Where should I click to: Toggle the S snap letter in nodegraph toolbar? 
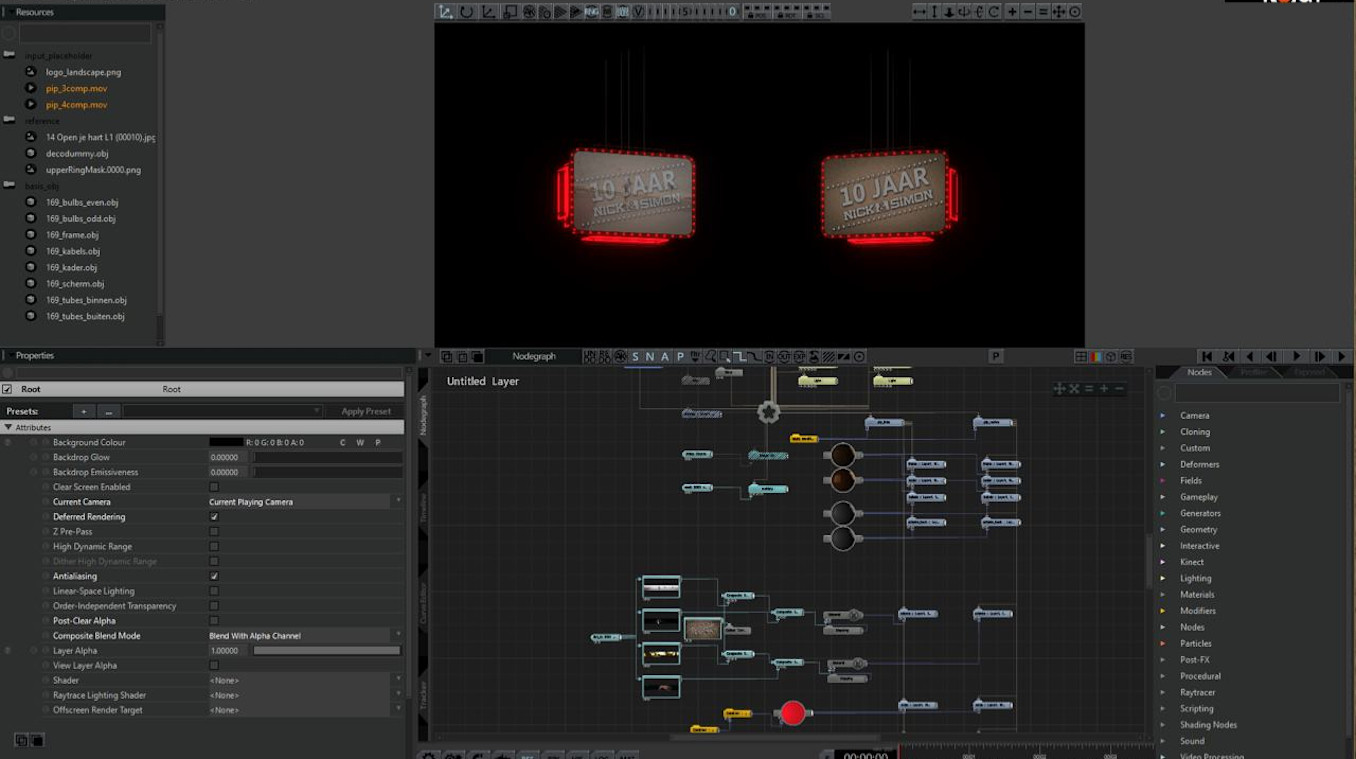click(635, 357)
